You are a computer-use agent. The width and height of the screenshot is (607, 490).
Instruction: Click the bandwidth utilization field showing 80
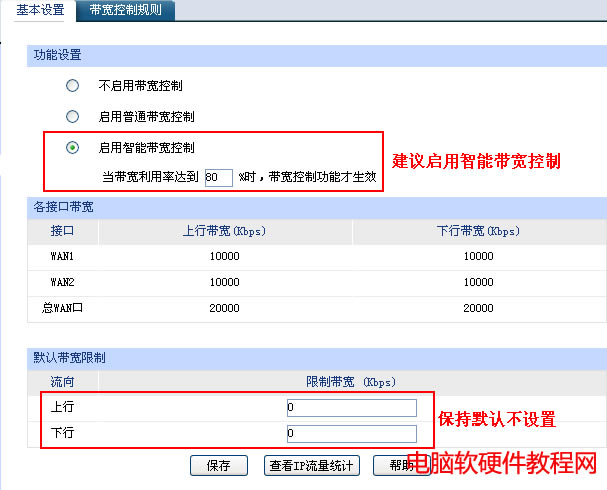tap(217, 177)
